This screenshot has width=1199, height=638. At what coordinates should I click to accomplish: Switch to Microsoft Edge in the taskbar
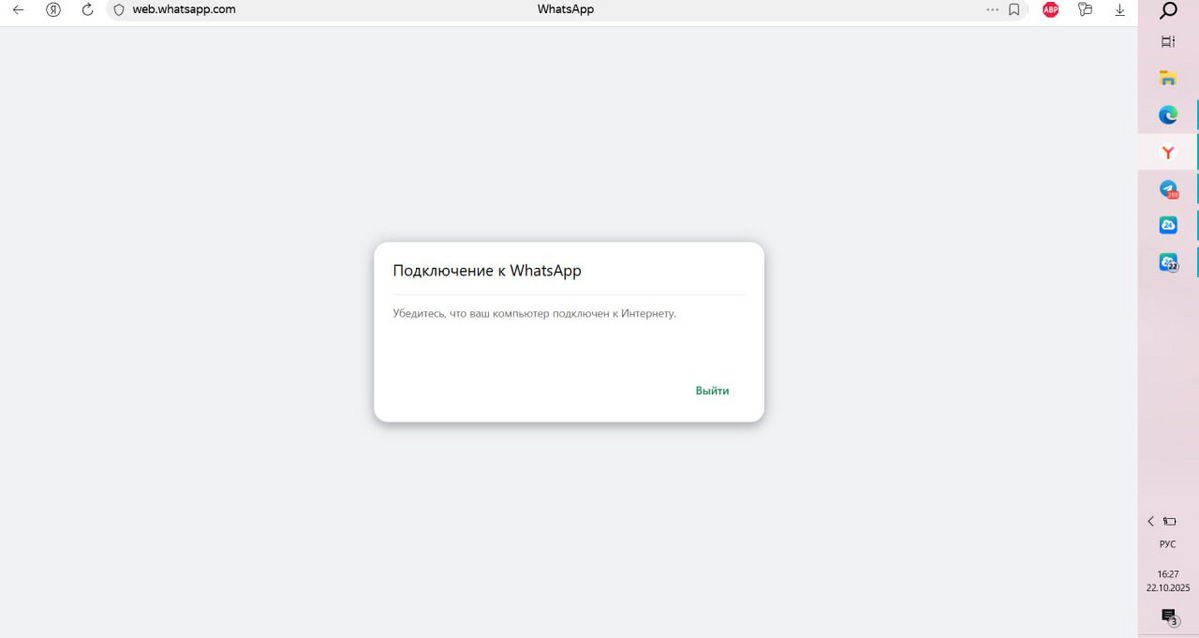[x=1167, y=115]
